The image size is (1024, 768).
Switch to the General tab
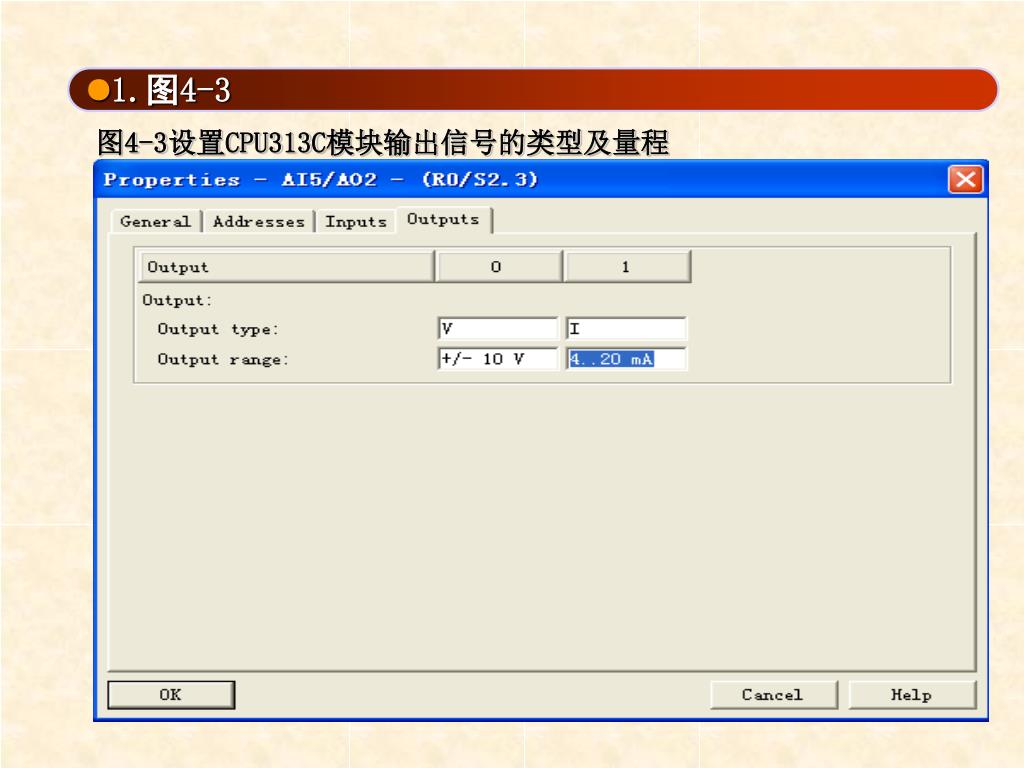[x=155, y=221]
